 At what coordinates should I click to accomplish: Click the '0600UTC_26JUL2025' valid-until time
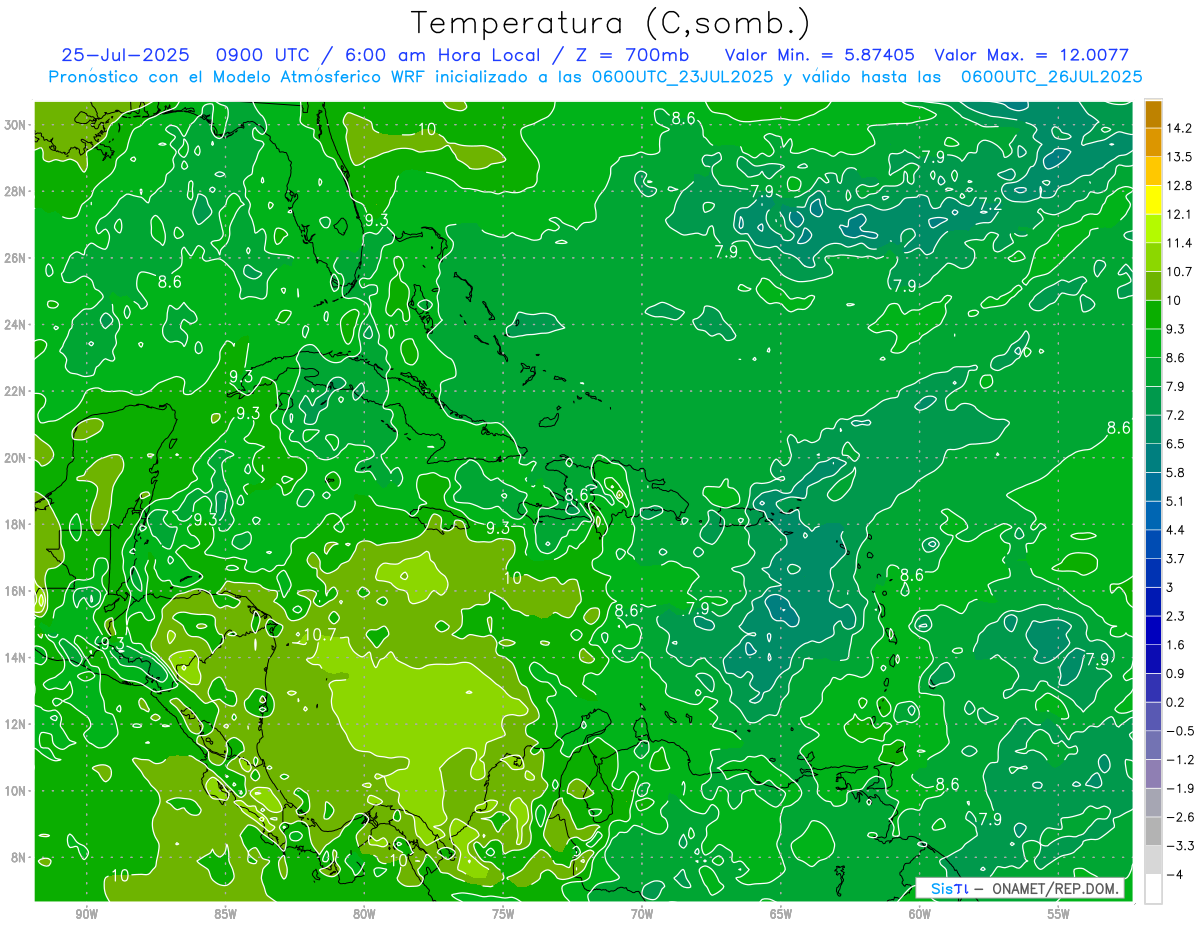[x=1051, y=76]
